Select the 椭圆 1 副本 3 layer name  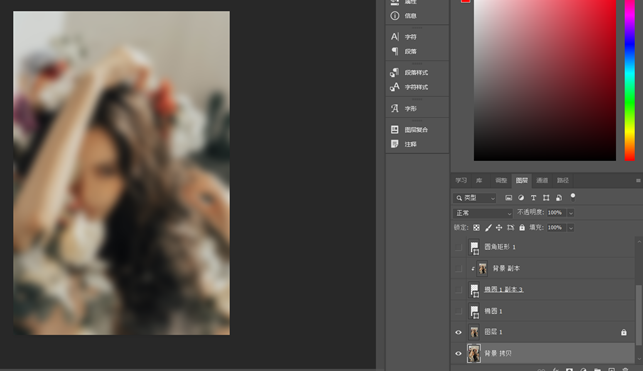click(x=504, y=289)
